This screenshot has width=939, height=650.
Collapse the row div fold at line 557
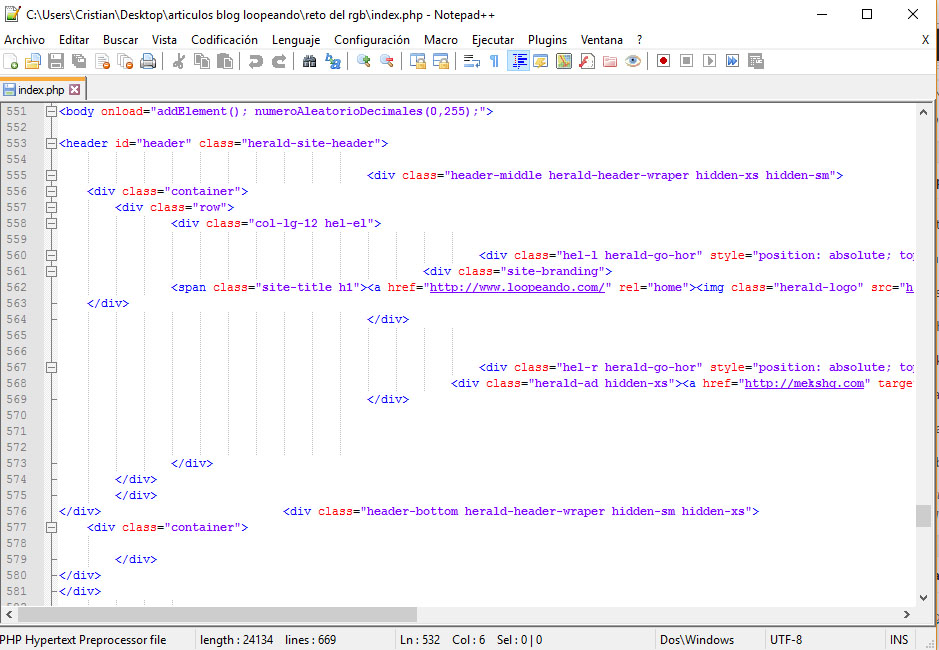coord(52,207)
